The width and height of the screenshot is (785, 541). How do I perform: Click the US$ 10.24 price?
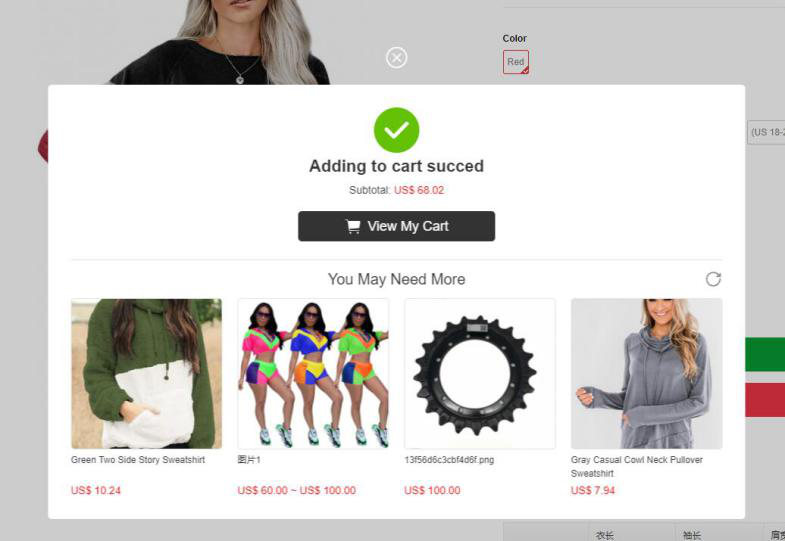[96, 490]
